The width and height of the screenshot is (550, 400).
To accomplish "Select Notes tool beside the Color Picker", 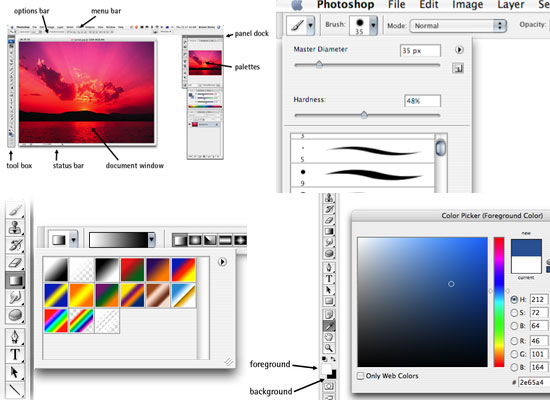I will (x=329, y=314).
